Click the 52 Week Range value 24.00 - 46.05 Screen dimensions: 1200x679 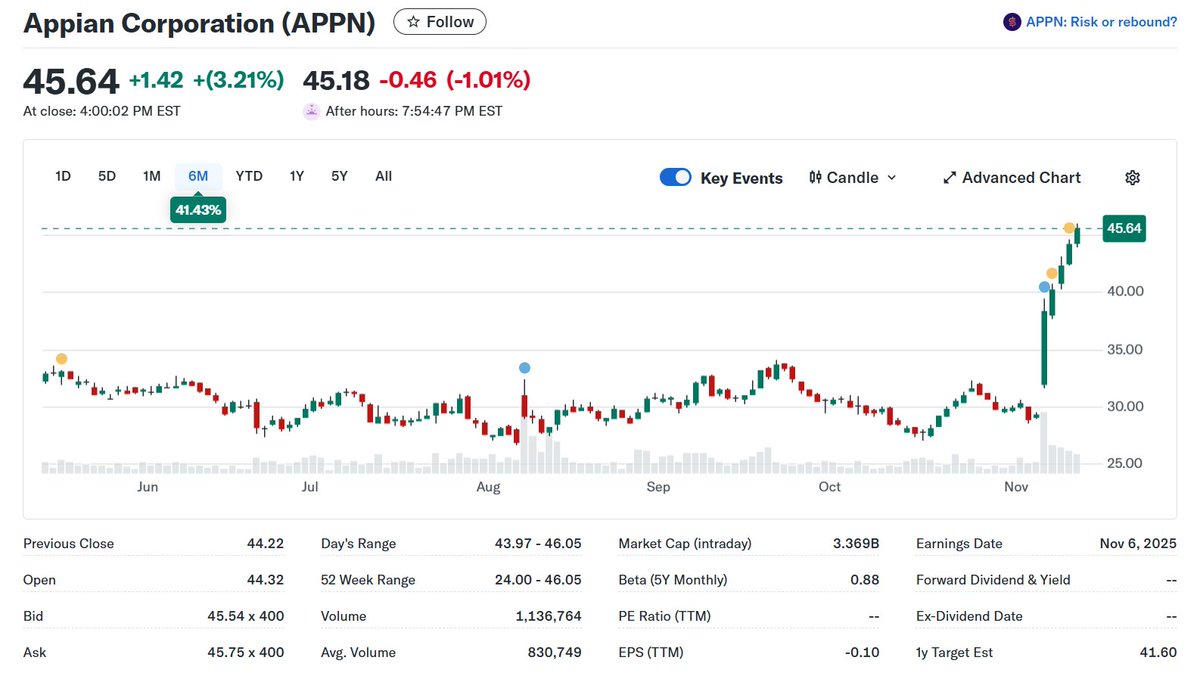tap(538, 580)
